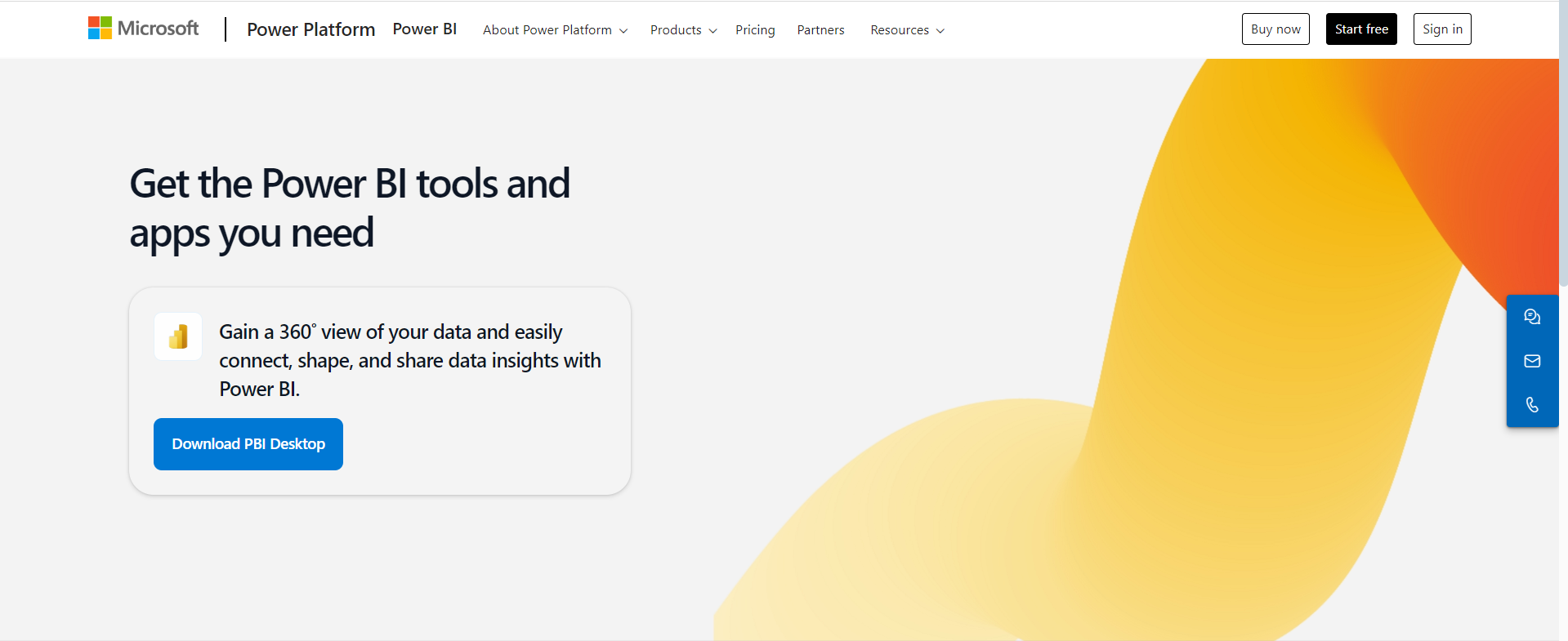Expand the About Power Platform menu
The height and width of the screenshot is (641, 1568).
(x=556, y=30)
